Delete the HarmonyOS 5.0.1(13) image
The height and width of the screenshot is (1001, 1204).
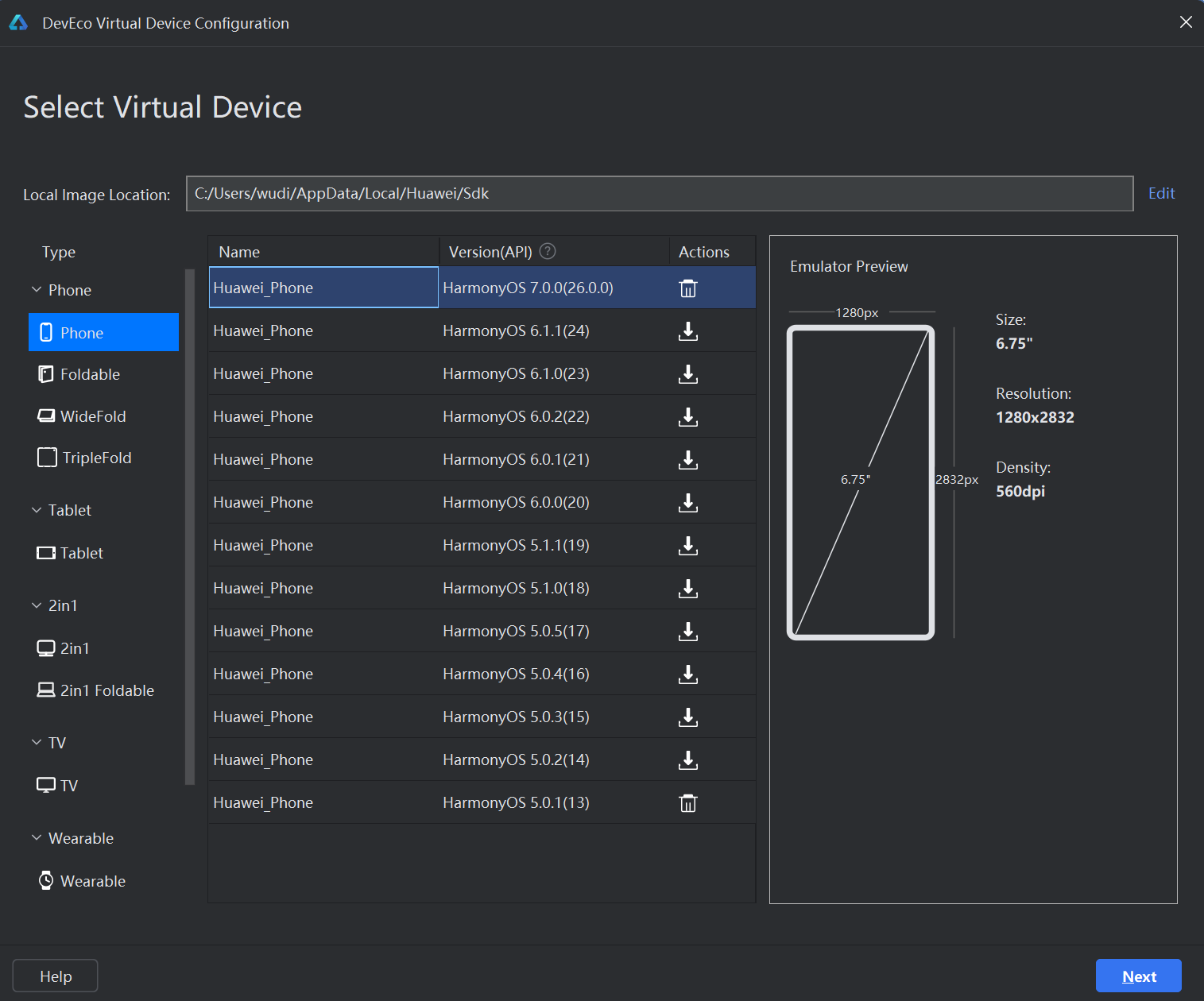pos(688,803)
